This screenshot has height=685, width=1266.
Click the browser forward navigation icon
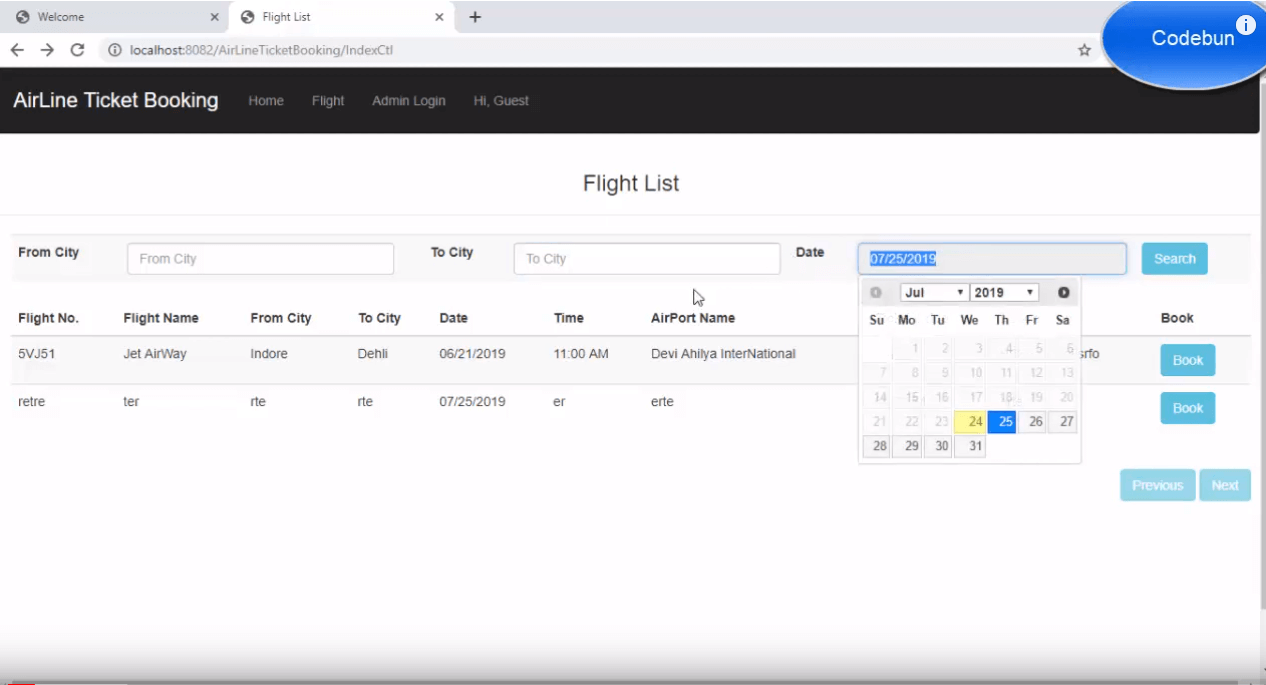(46, 49)
